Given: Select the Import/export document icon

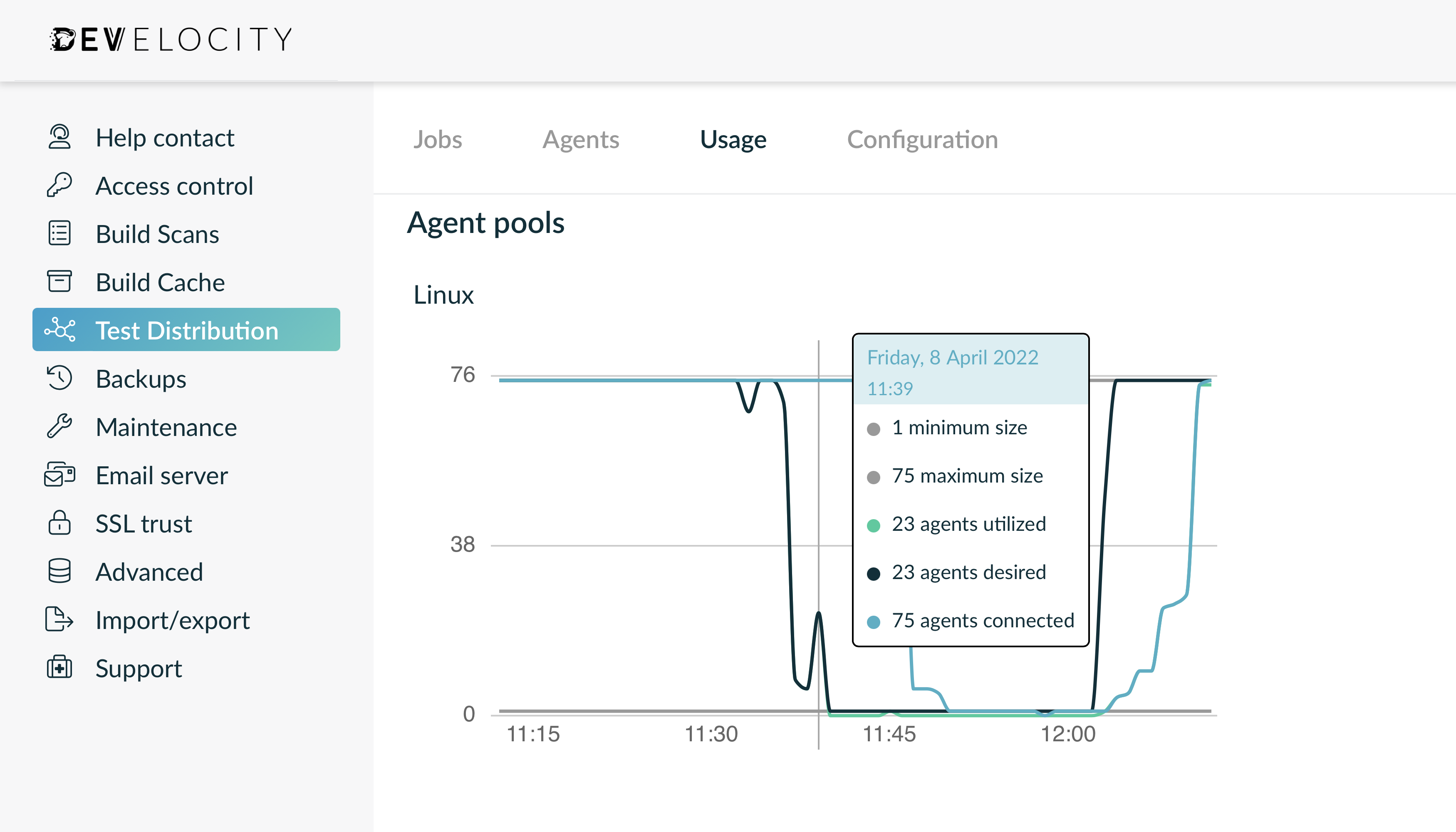Looking at the screenshot, I should 59,619.
